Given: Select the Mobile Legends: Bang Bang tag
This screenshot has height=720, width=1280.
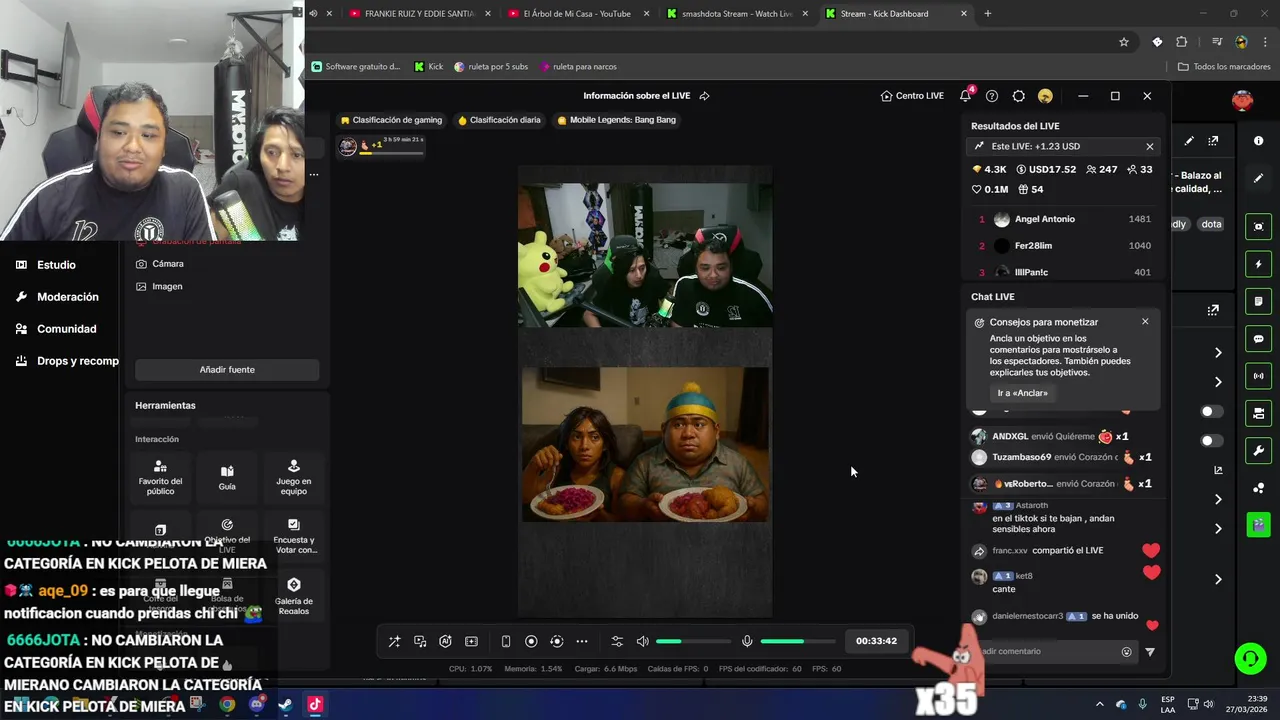Looking at the screenshot, I should point(617,120).
